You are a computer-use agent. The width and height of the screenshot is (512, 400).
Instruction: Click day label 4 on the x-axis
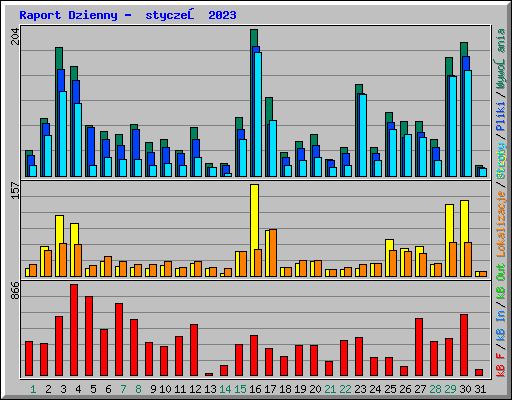point(78,389)
